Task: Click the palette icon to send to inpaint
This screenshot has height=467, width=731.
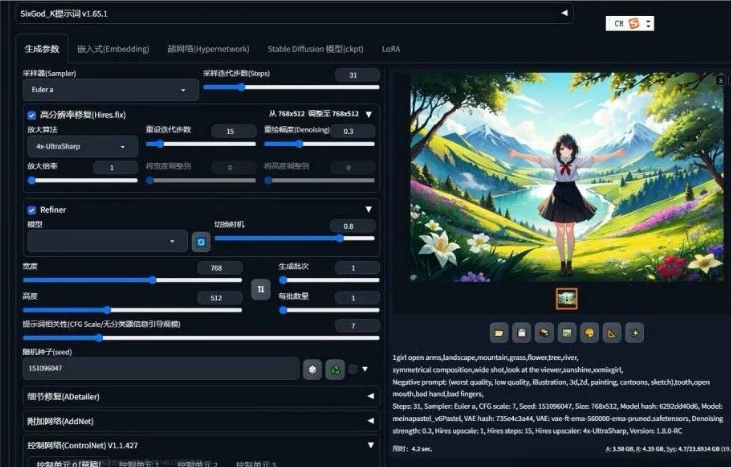Action: click(589, 333)
